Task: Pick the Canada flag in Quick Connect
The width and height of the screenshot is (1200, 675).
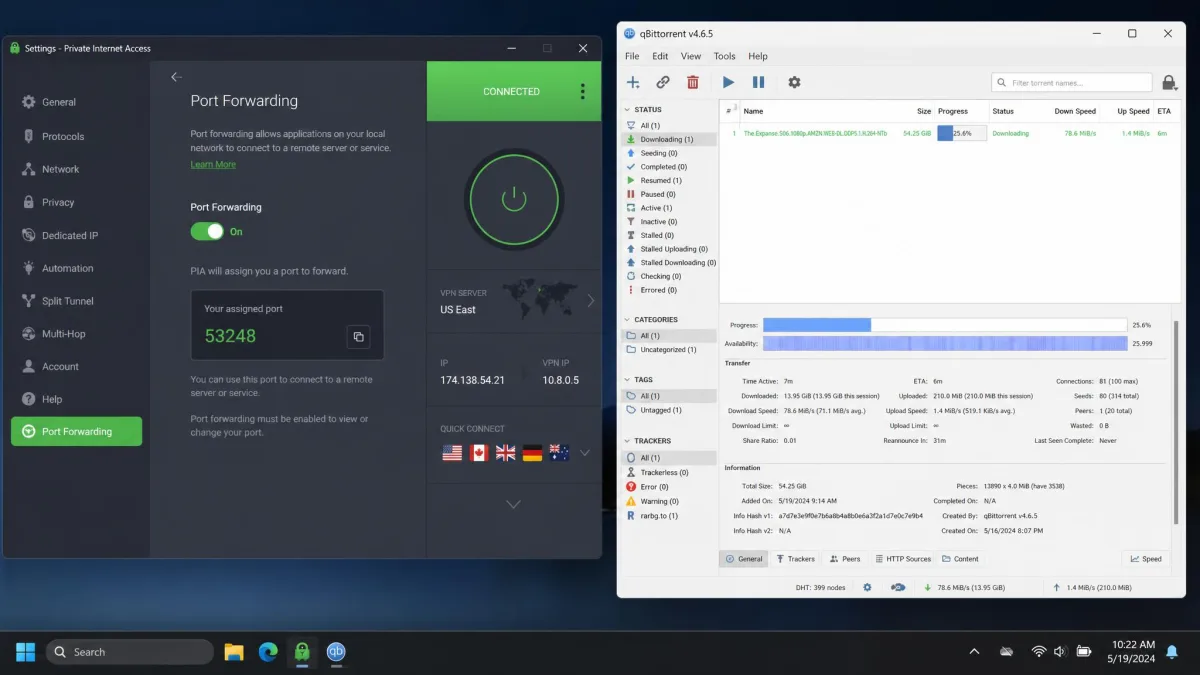Action: click(x=479, y=453)
